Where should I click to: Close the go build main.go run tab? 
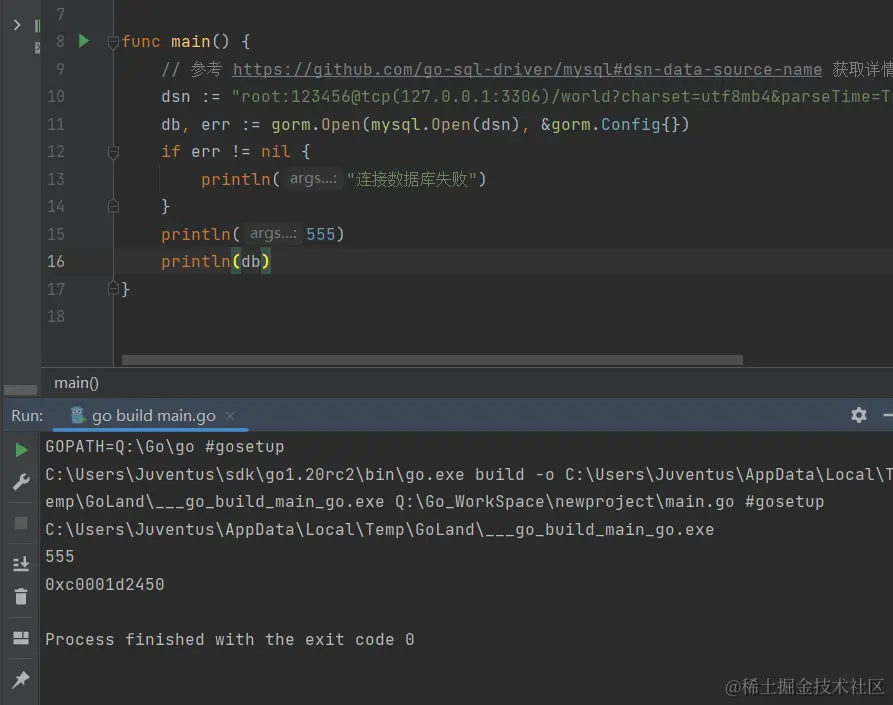tap(230, 416)
